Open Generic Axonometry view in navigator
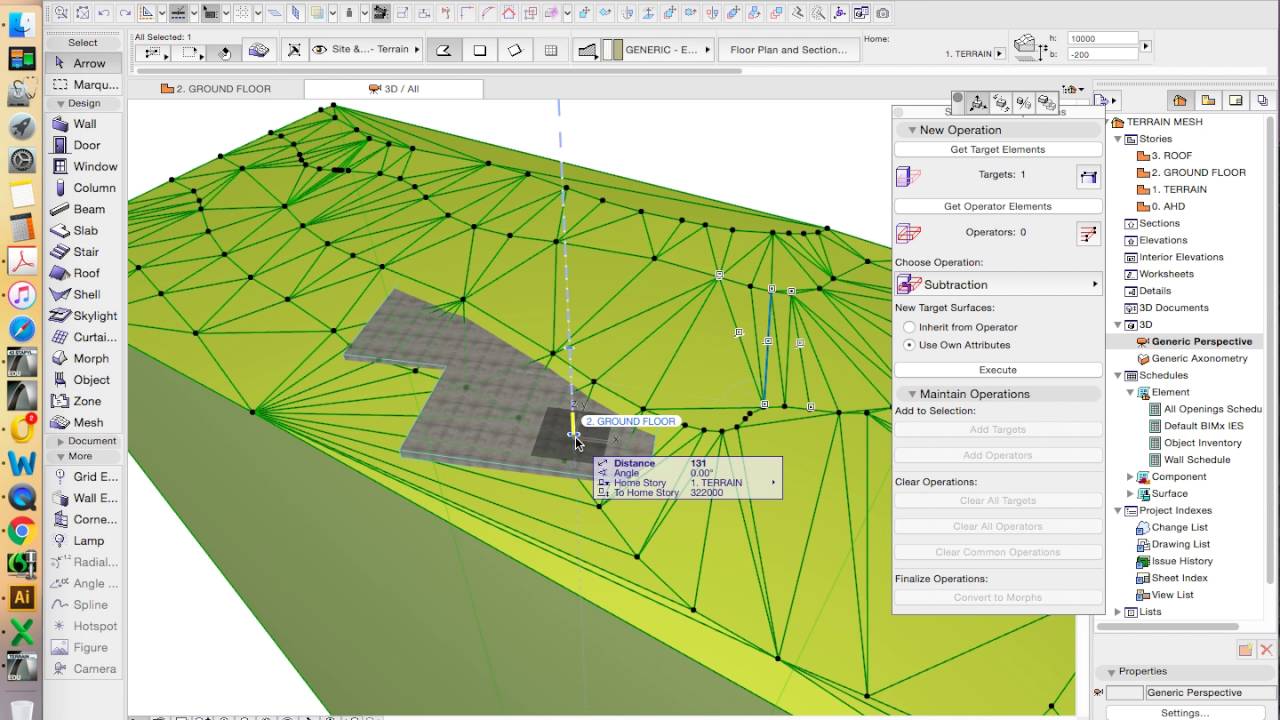1280x720 pixels. 1199,358
